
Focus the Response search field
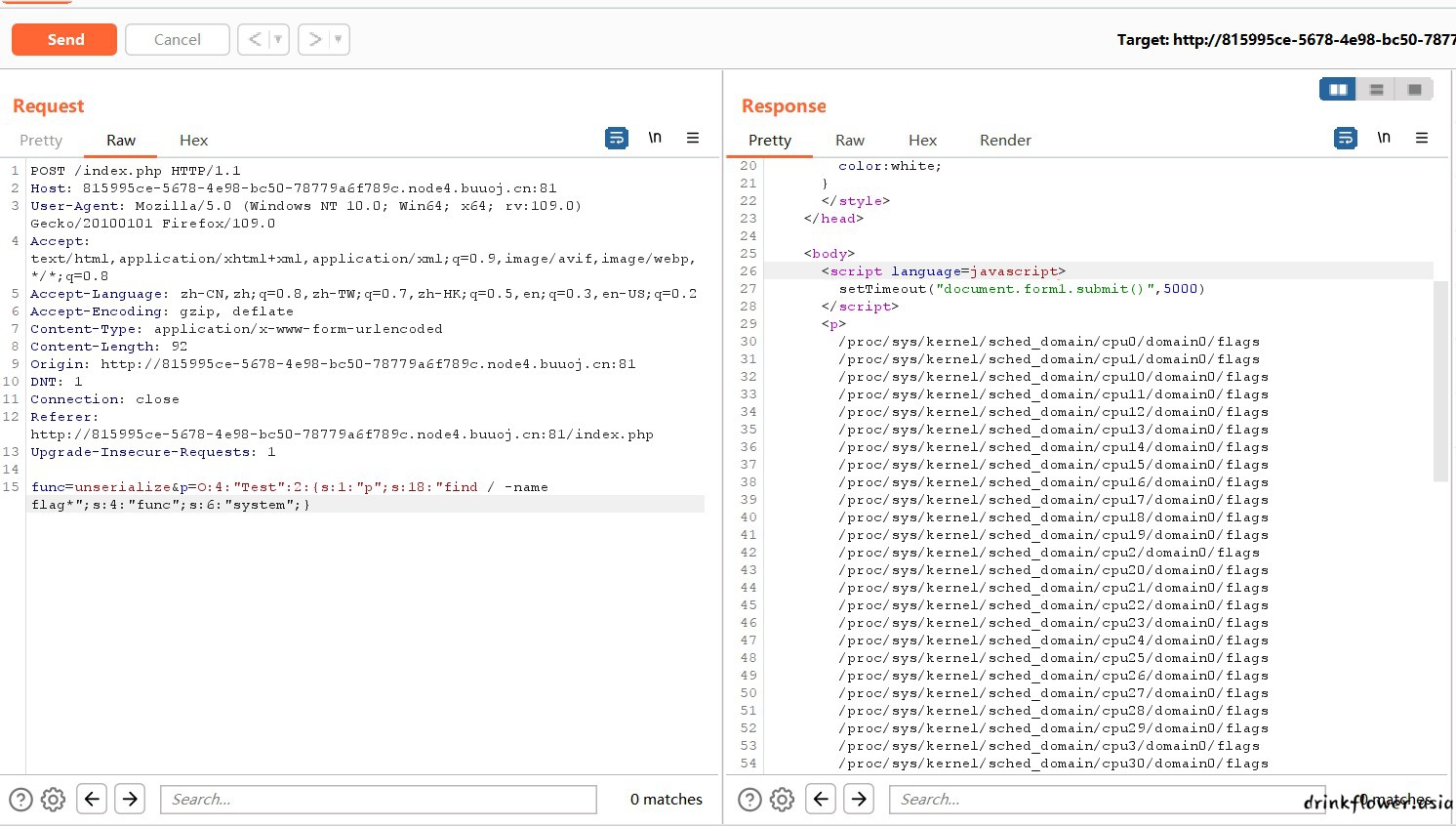(1108, 799)
